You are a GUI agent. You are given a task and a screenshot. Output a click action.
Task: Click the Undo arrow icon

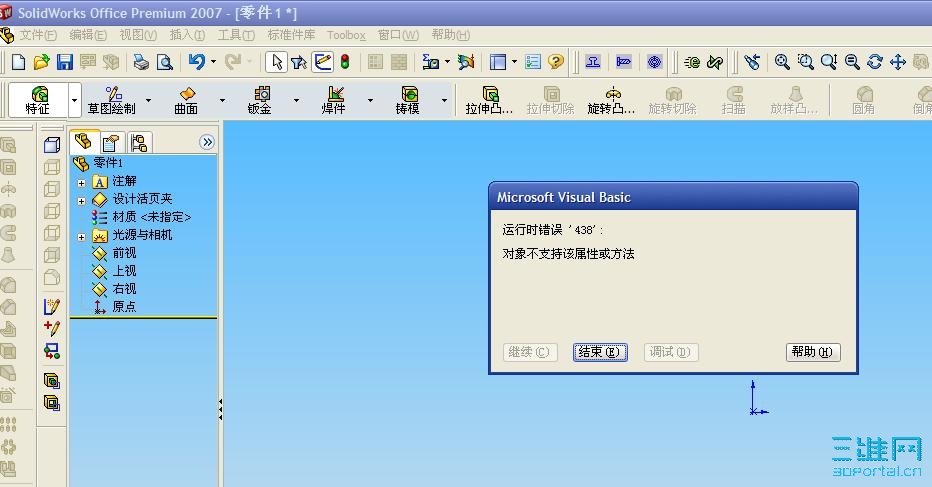coord(197,61)
